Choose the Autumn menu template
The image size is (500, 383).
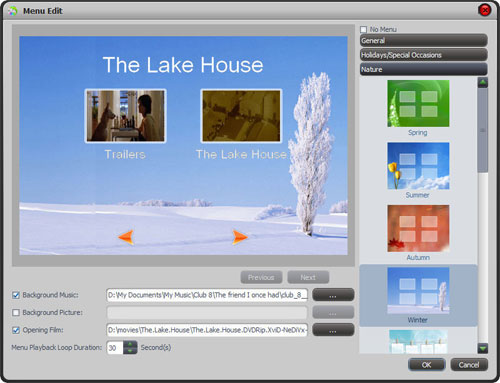pos(418,228)
